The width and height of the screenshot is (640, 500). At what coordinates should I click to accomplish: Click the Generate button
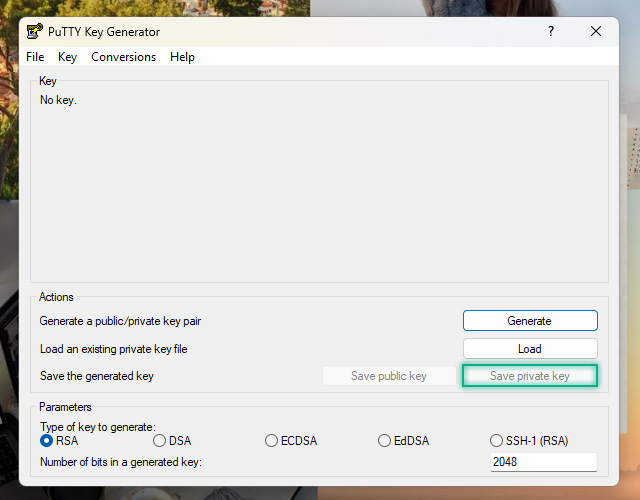[x=530, y=321]
